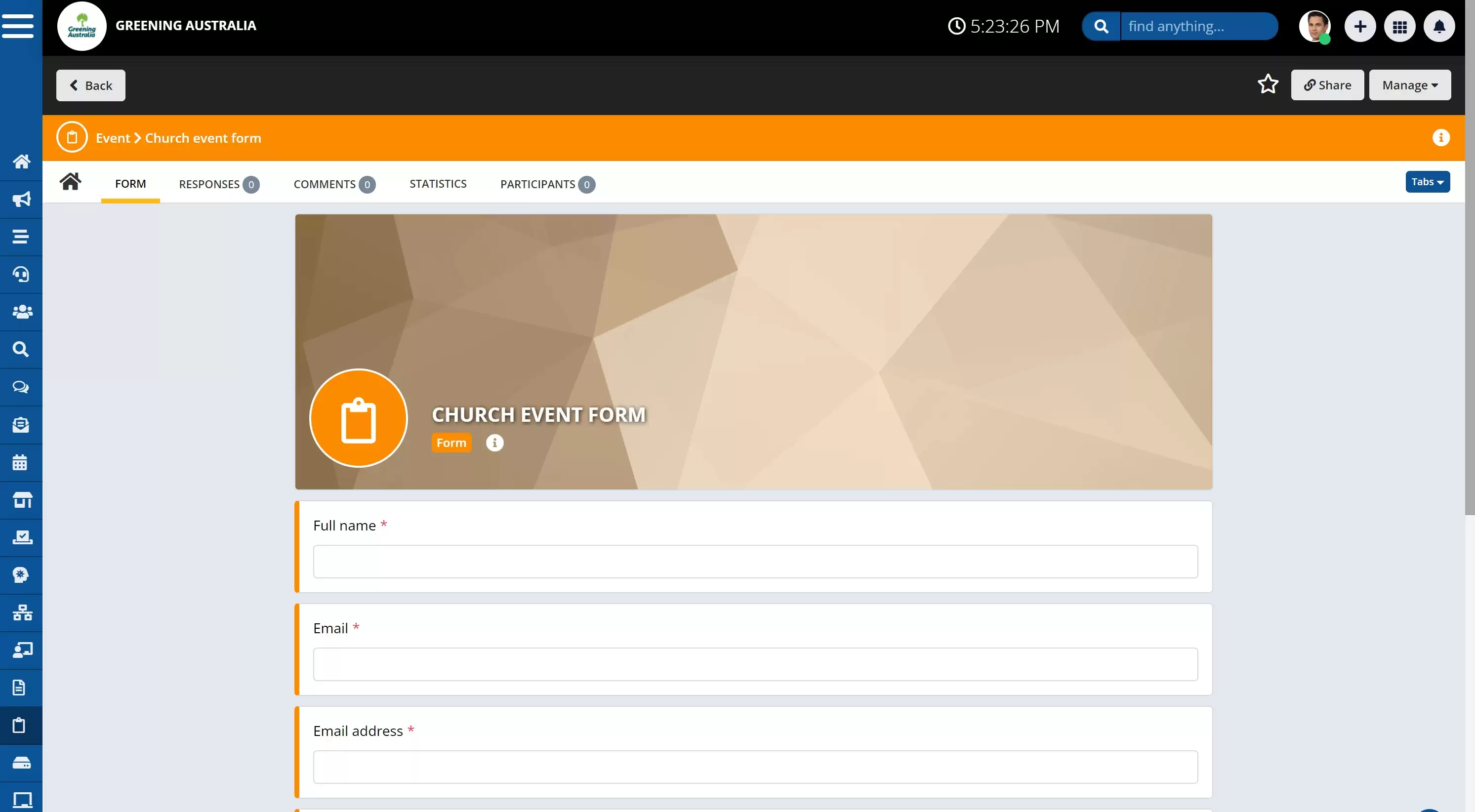Click the page vertical scrollbar
1475x812 pixels.
tap(1470, 258)
